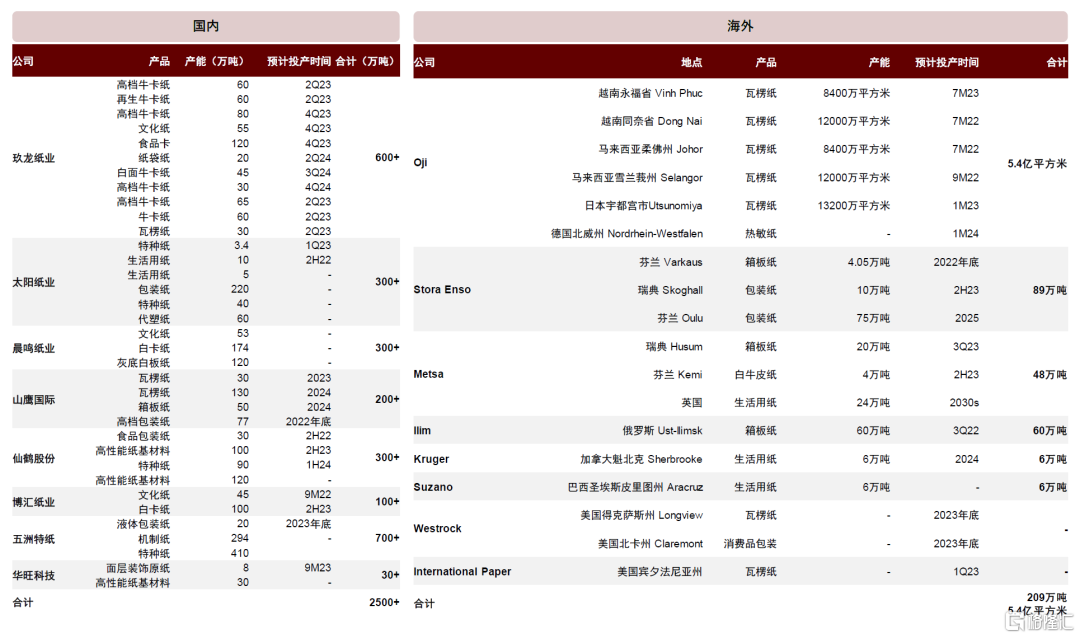Viewport: 1080px width, 638px height.
Task: Select the 3.4 capacity value
Action: (x=241, y=245)
